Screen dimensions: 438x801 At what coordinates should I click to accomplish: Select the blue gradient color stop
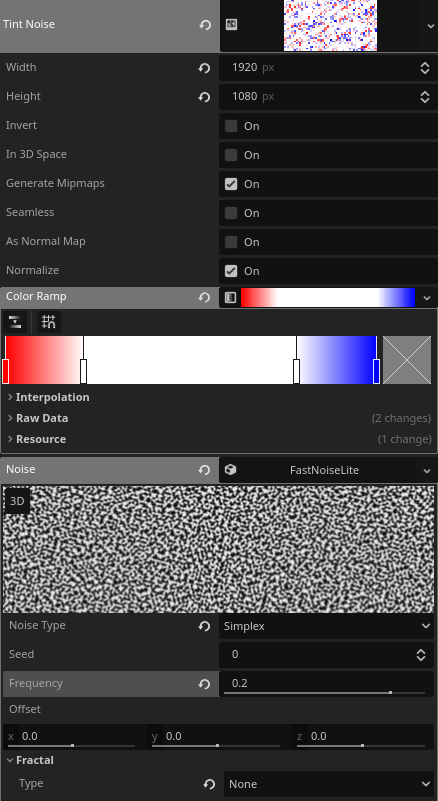376,371
